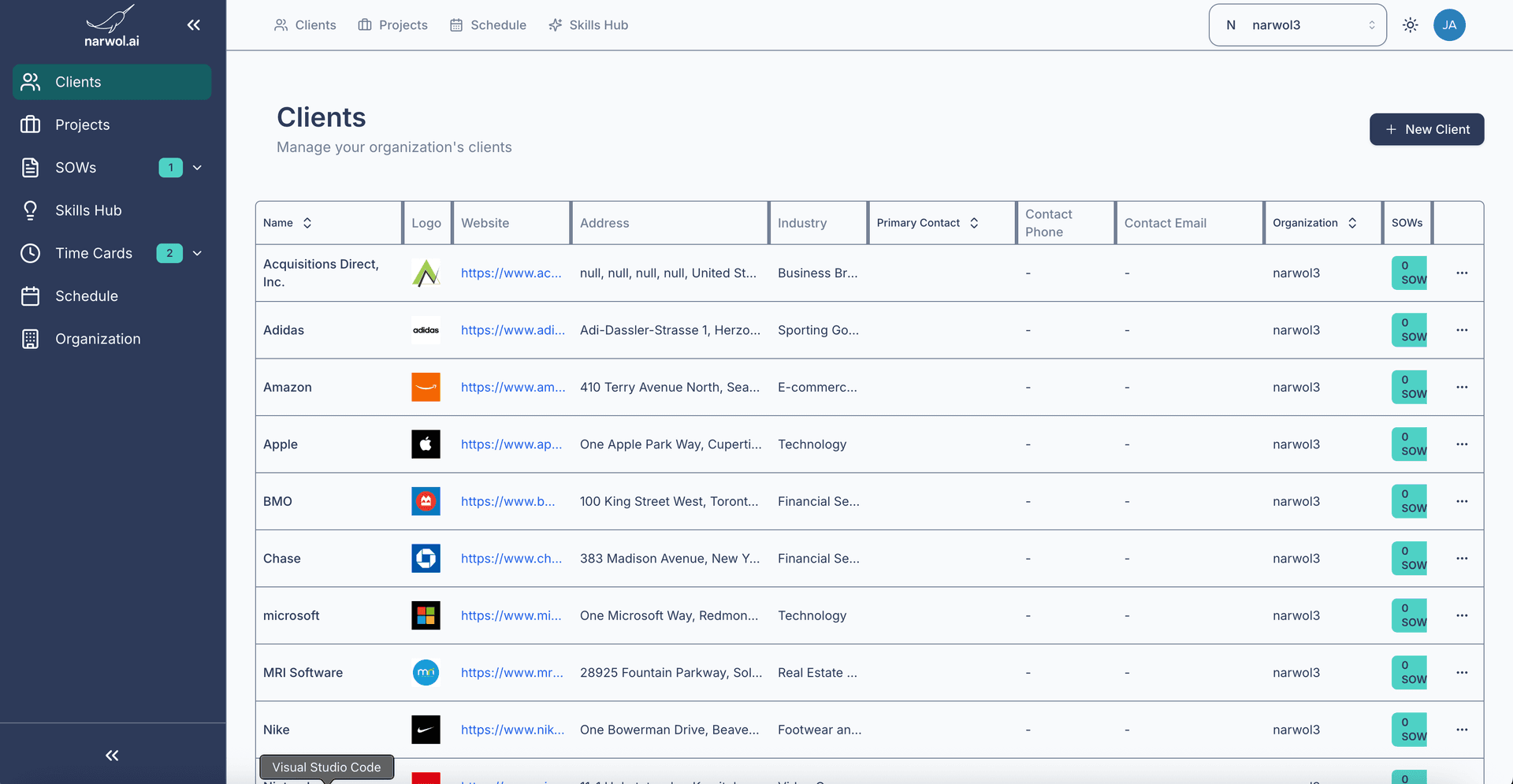Click the Apple logo thumbnail
Screen dimensions: 1513x784
[426, 444]
